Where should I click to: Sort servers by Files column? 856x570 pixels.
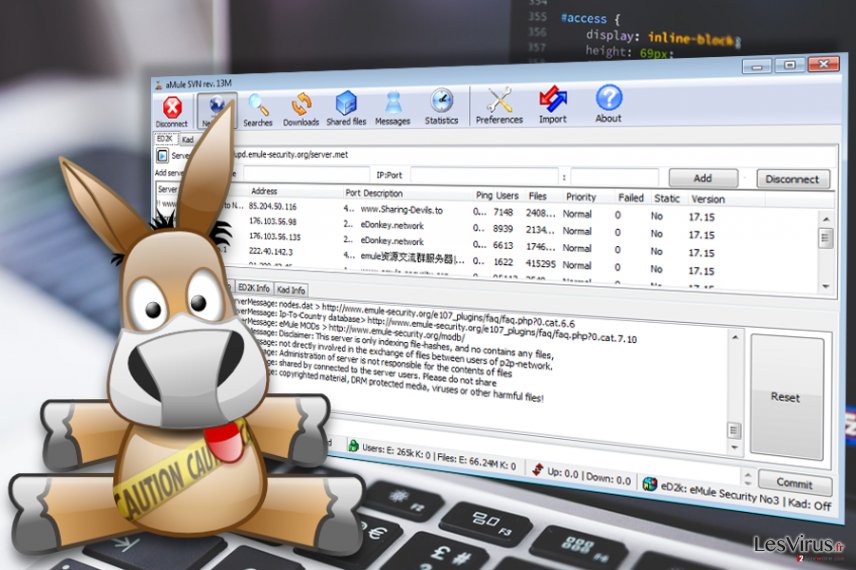coord(538,196)
